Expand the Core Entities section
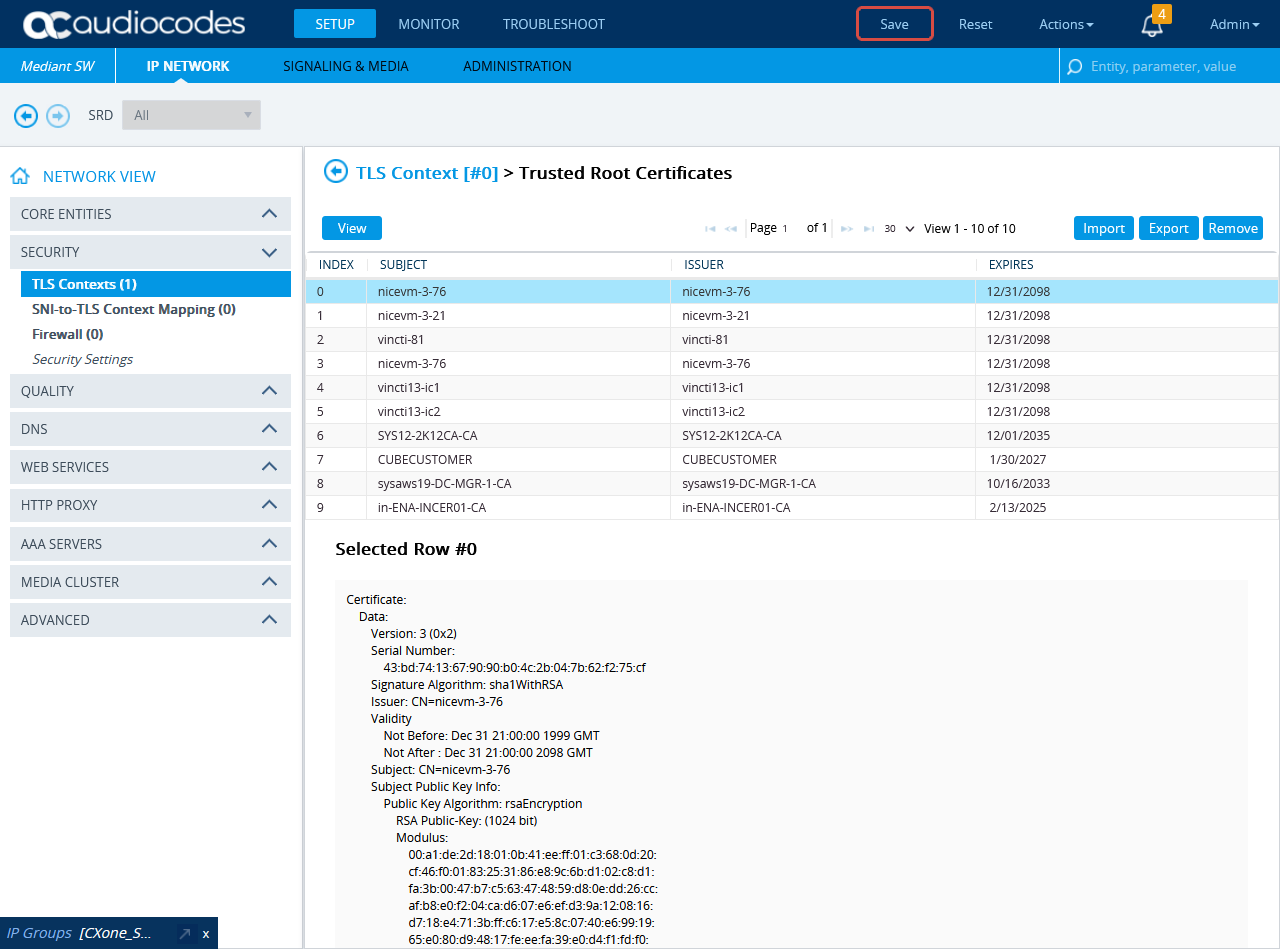 (x=150, y=214)
